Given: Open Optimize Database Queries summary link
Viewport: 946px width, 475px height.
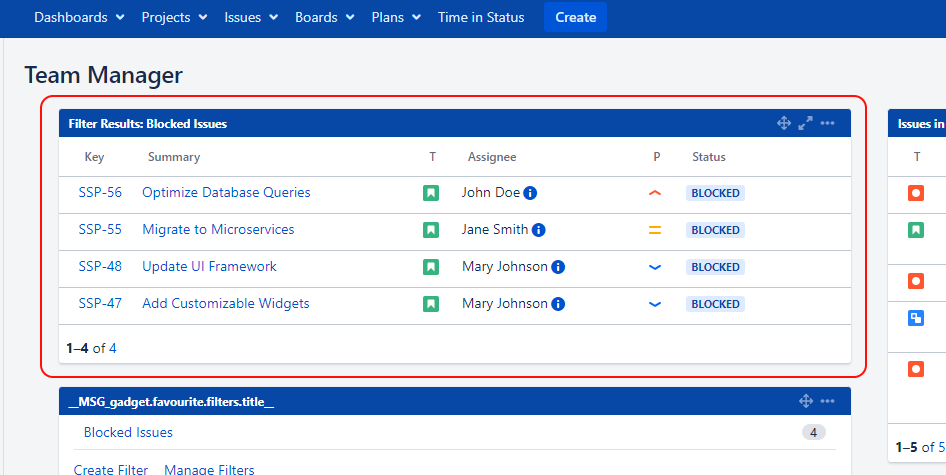Looking at the screenshot, I should pos(226,193).
